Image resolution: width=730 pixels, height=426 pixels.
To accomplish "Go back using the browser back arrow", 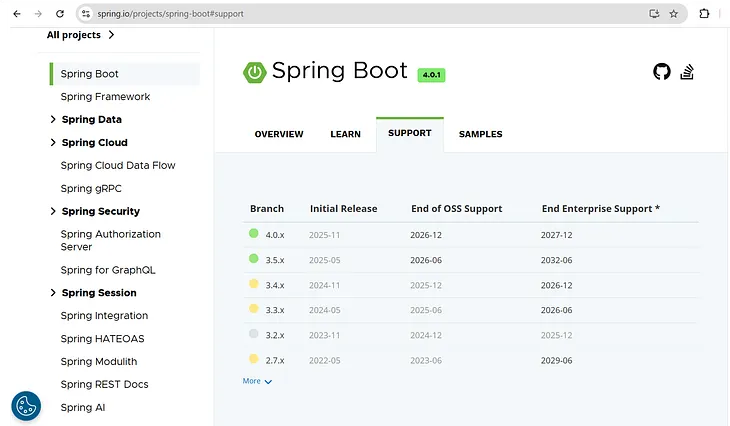I will pyautogui.click(x=17, y=14).
